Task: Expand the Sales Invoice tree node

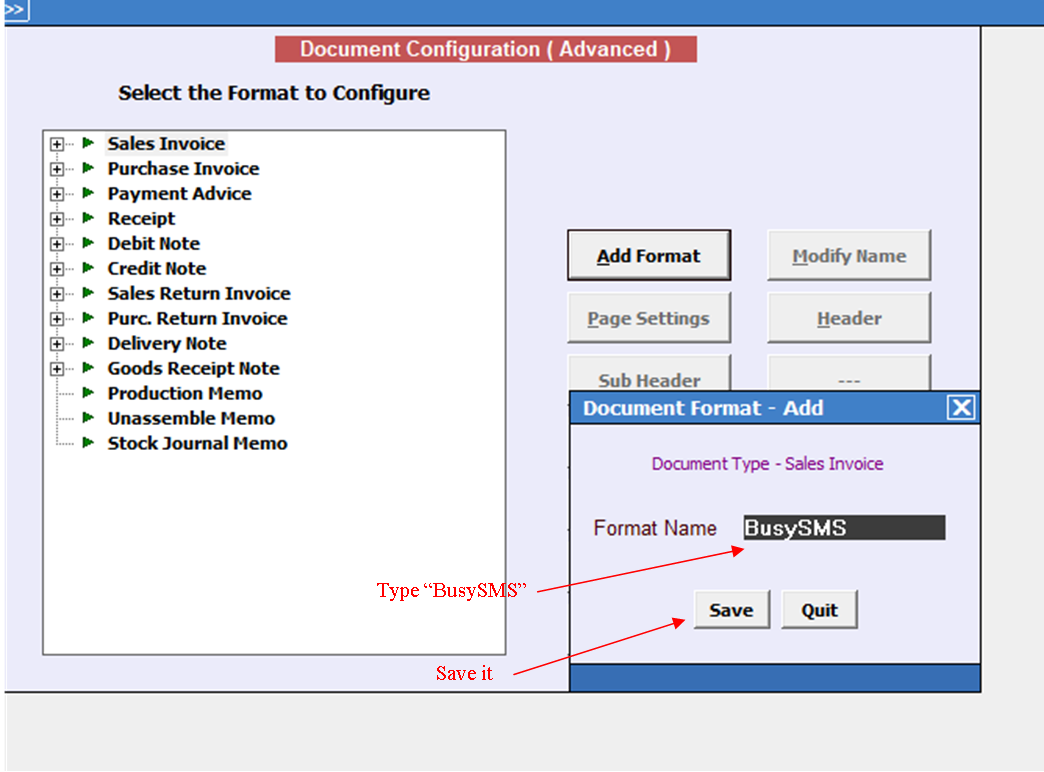Action: point(57,144)
